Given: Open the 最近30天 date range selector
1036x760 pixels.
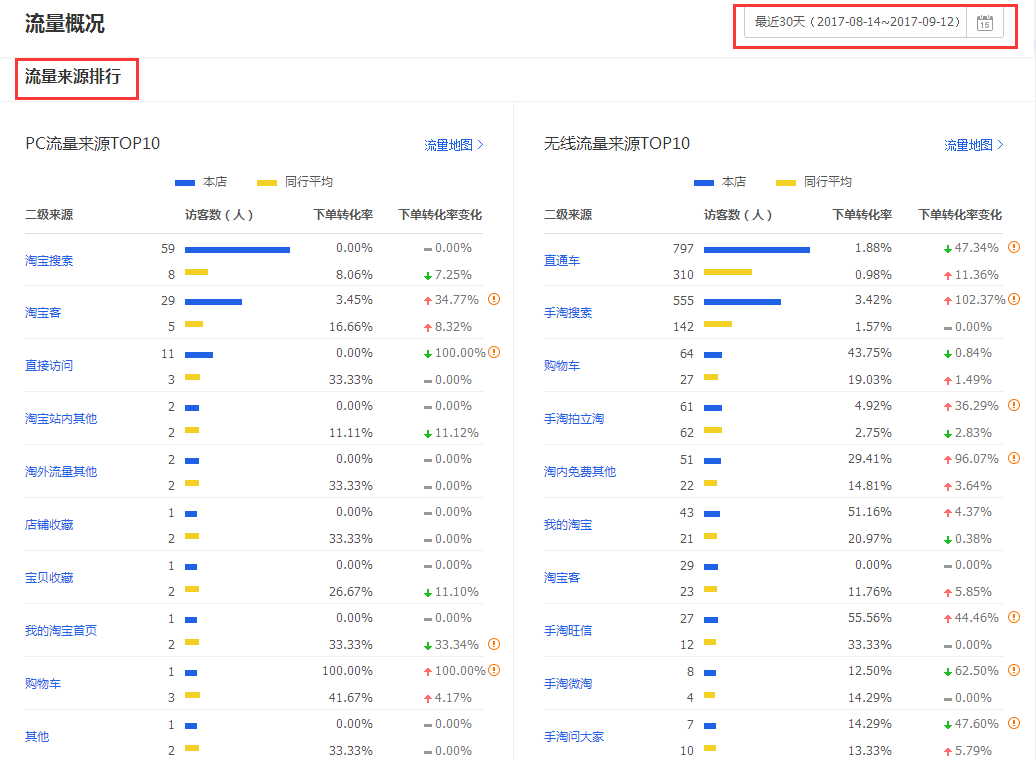Looking at the screenshot, I should click(856, 22).
